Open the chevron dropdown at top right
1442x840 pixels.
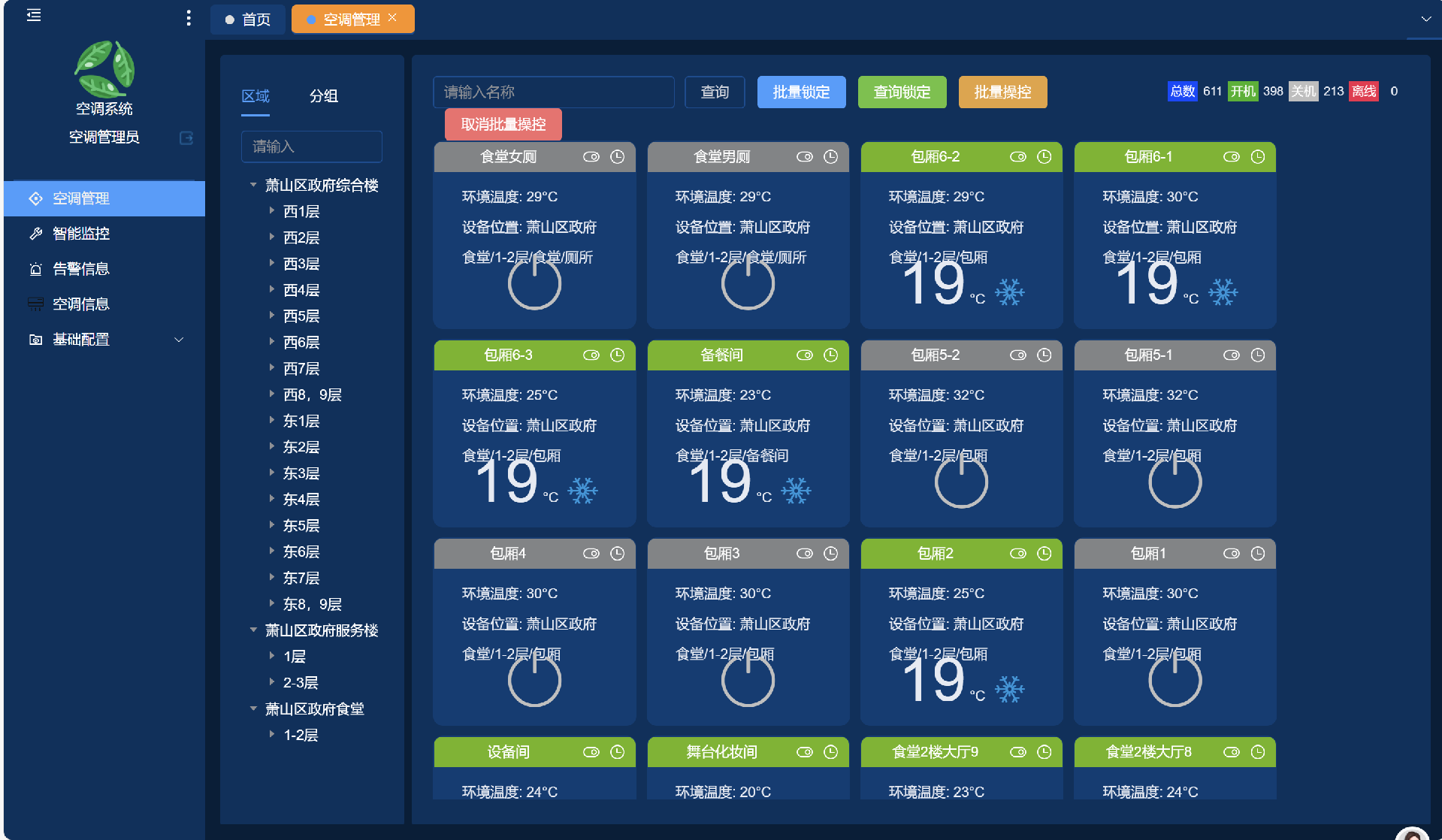click(1425, 18)
